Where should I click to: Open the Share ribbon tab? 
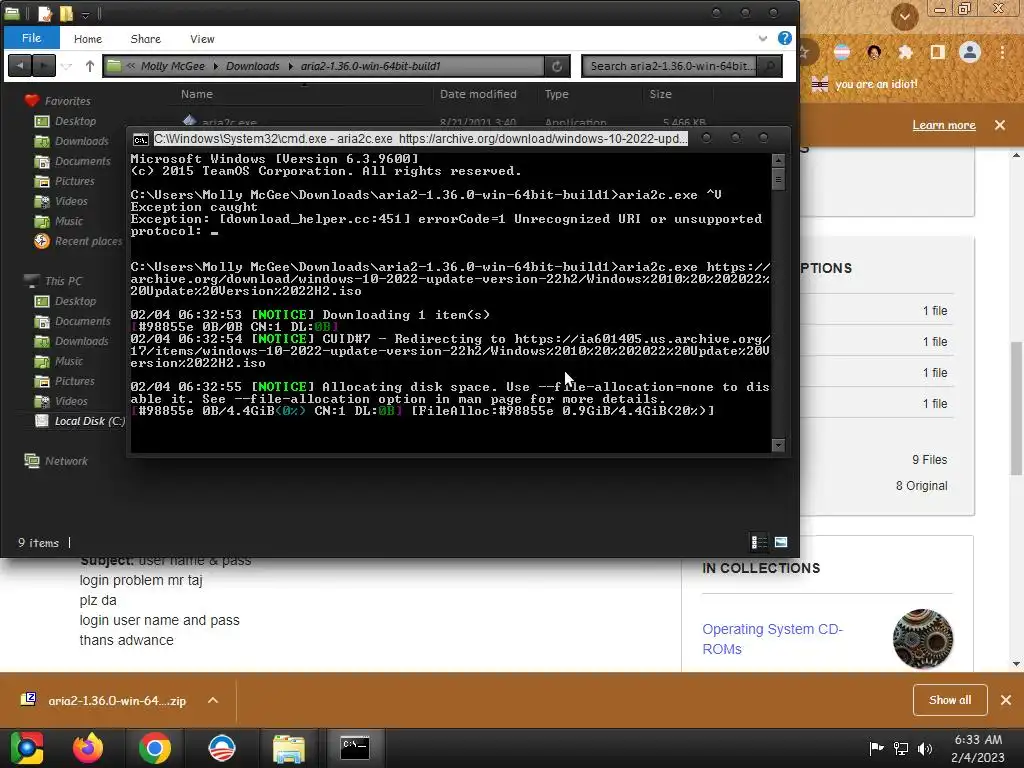click(146, 39)
